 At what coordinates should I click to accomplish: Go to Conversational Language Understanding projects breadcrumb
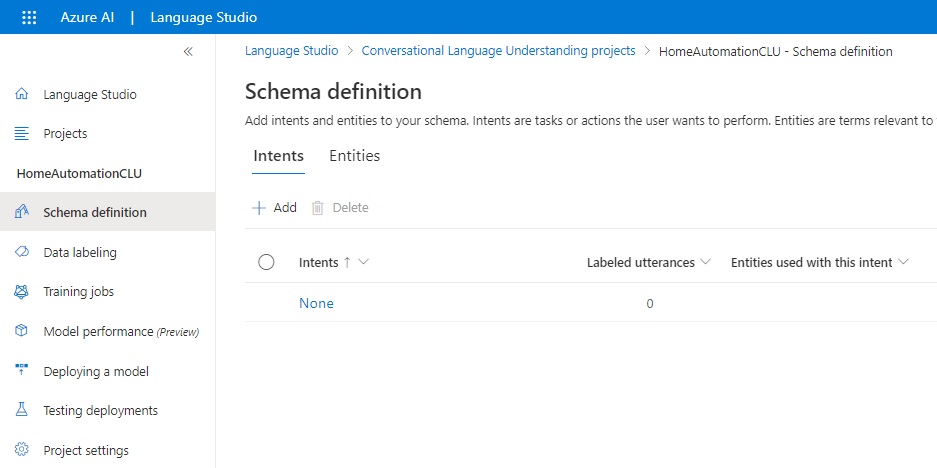pos(498,51)
